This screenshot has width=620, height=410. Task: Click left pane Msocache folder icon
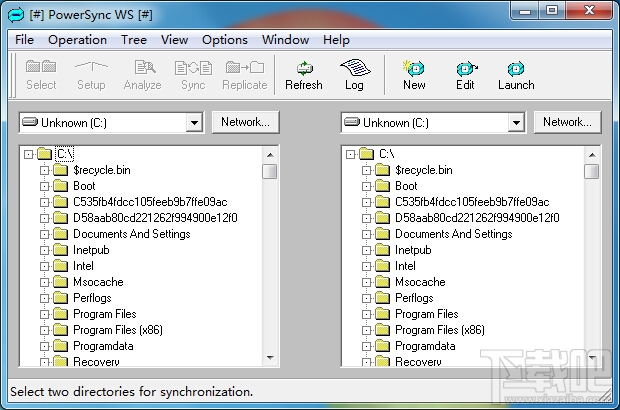click(60, 282)
